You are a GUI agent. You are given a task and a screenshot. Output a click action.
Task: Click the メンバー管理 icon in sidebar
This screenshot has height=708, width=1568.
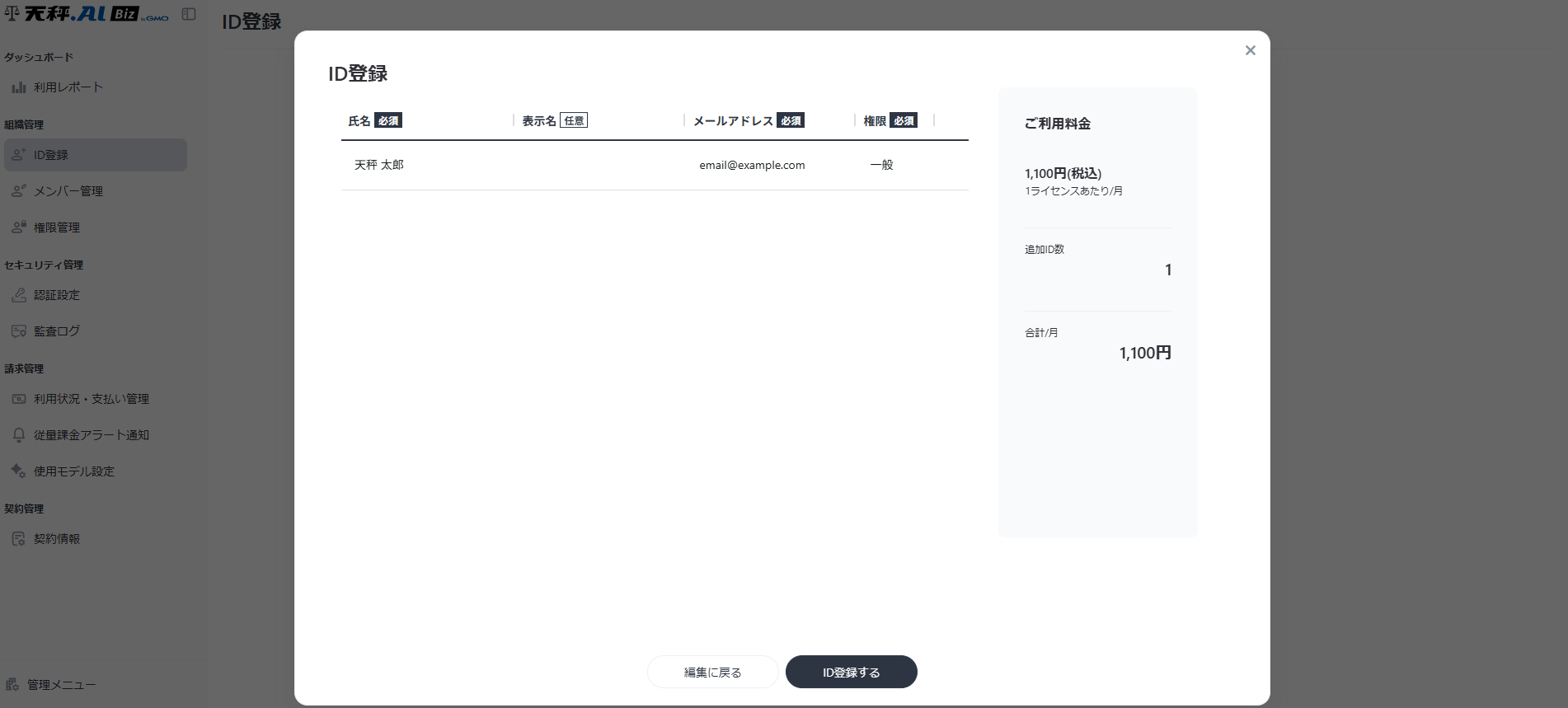pyautogui.click(x=18, y=191)
